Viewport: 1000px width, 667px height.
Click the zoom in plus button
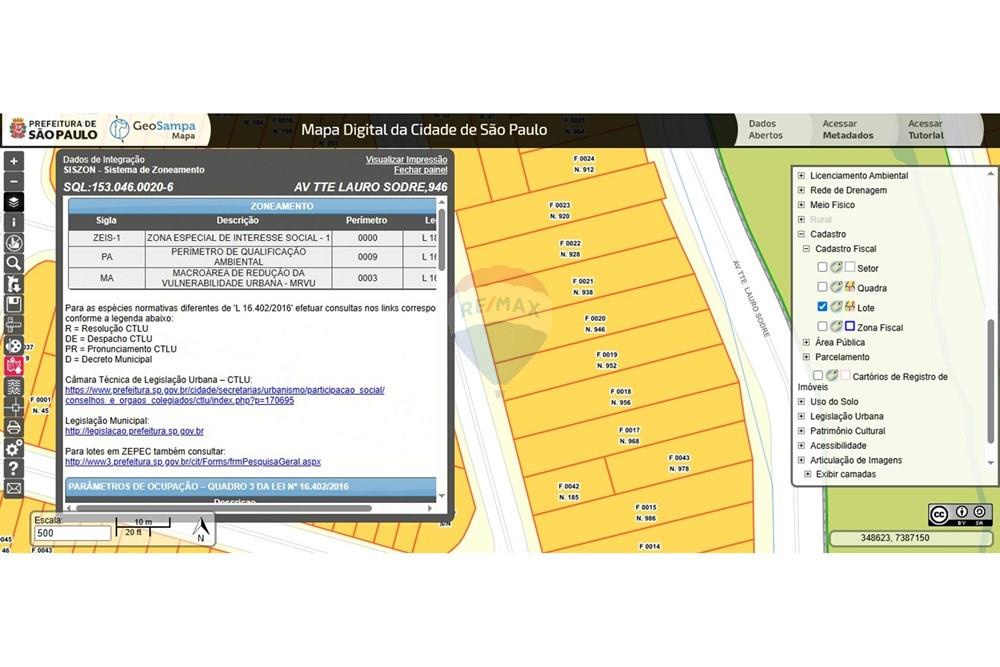click(13, 161)
